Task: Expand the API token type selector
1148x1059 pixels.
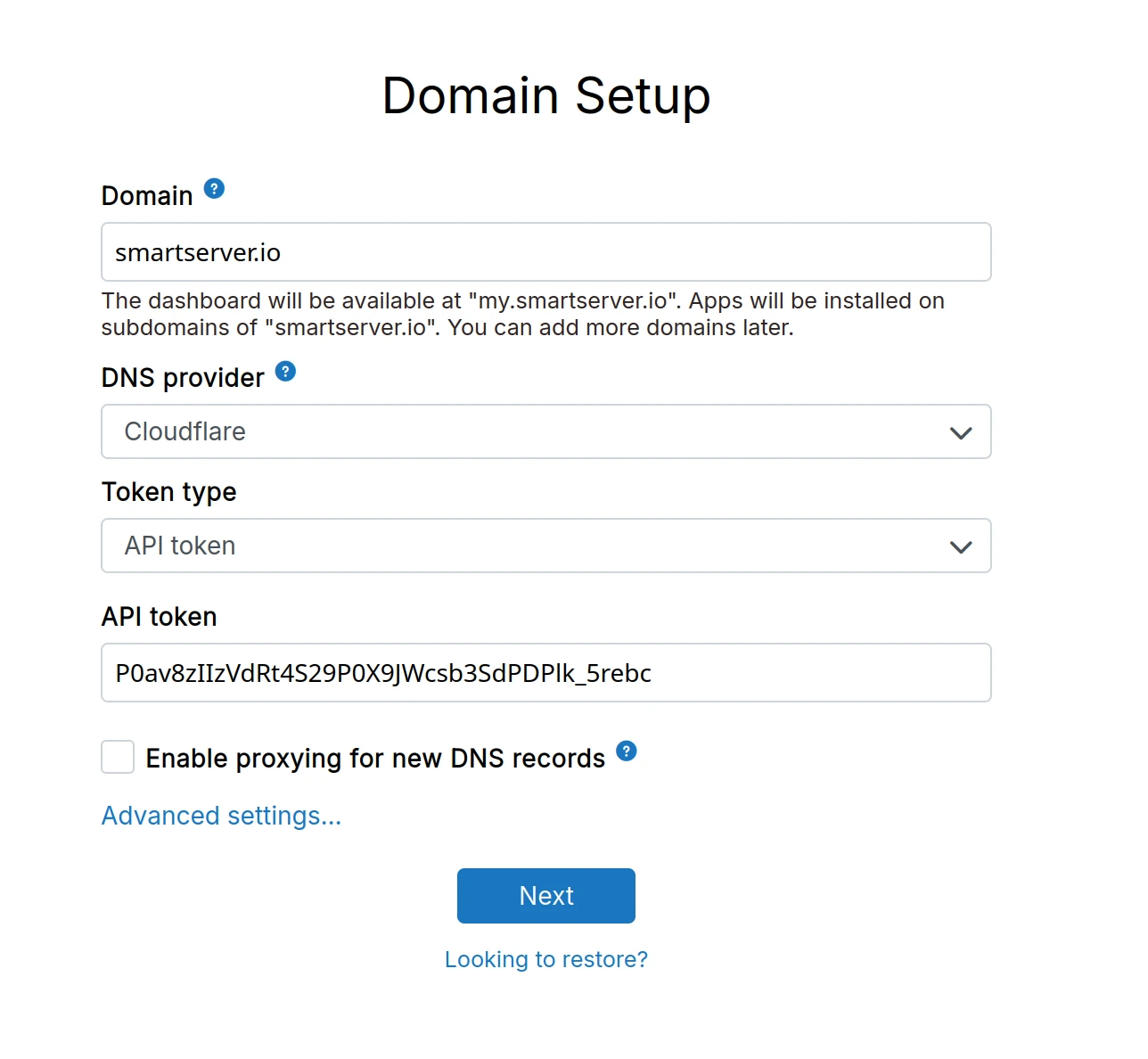Action: tap(545, 546)
